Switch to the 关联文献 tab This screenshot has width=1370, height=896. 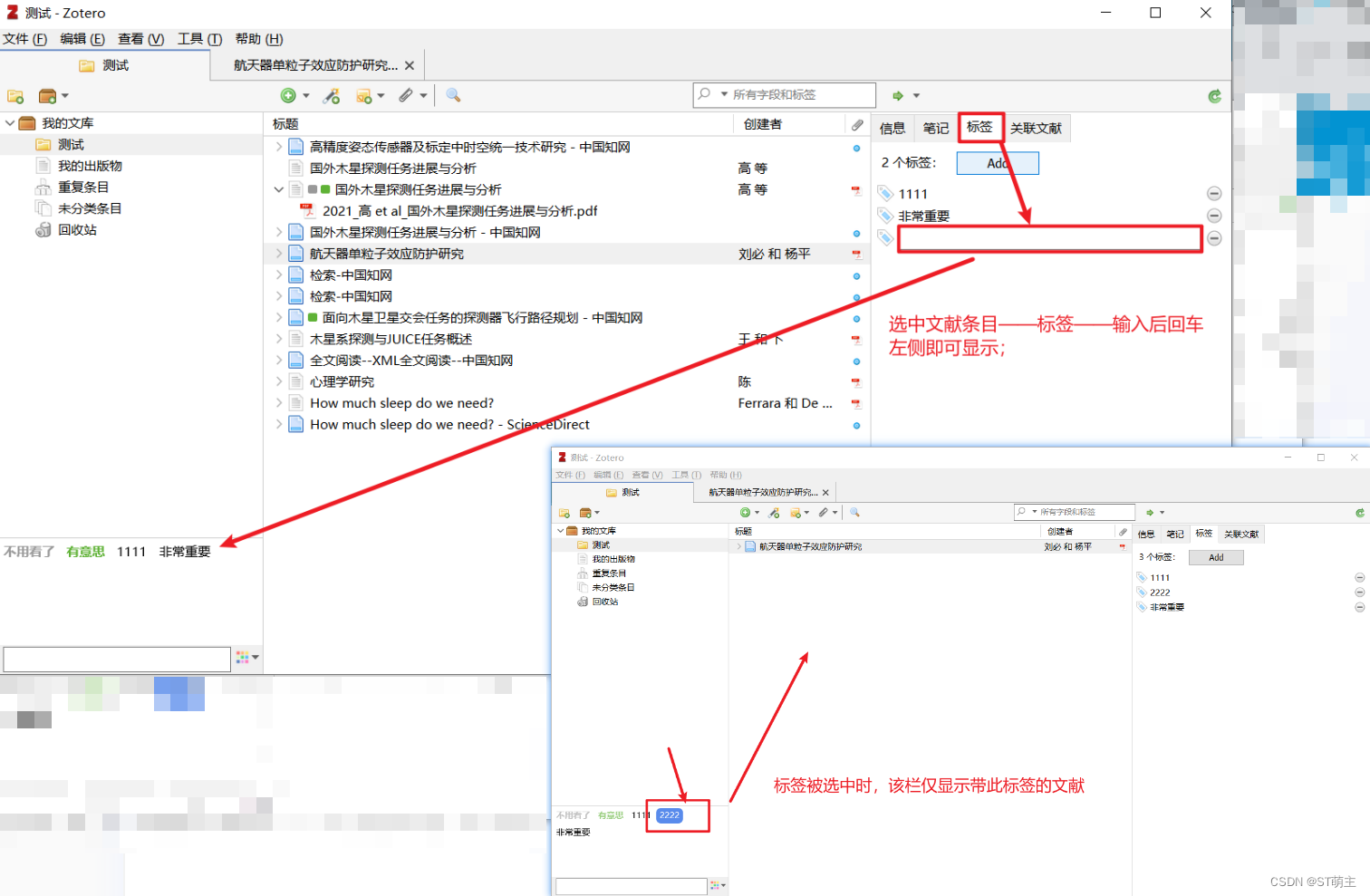tap(1036, 129)
